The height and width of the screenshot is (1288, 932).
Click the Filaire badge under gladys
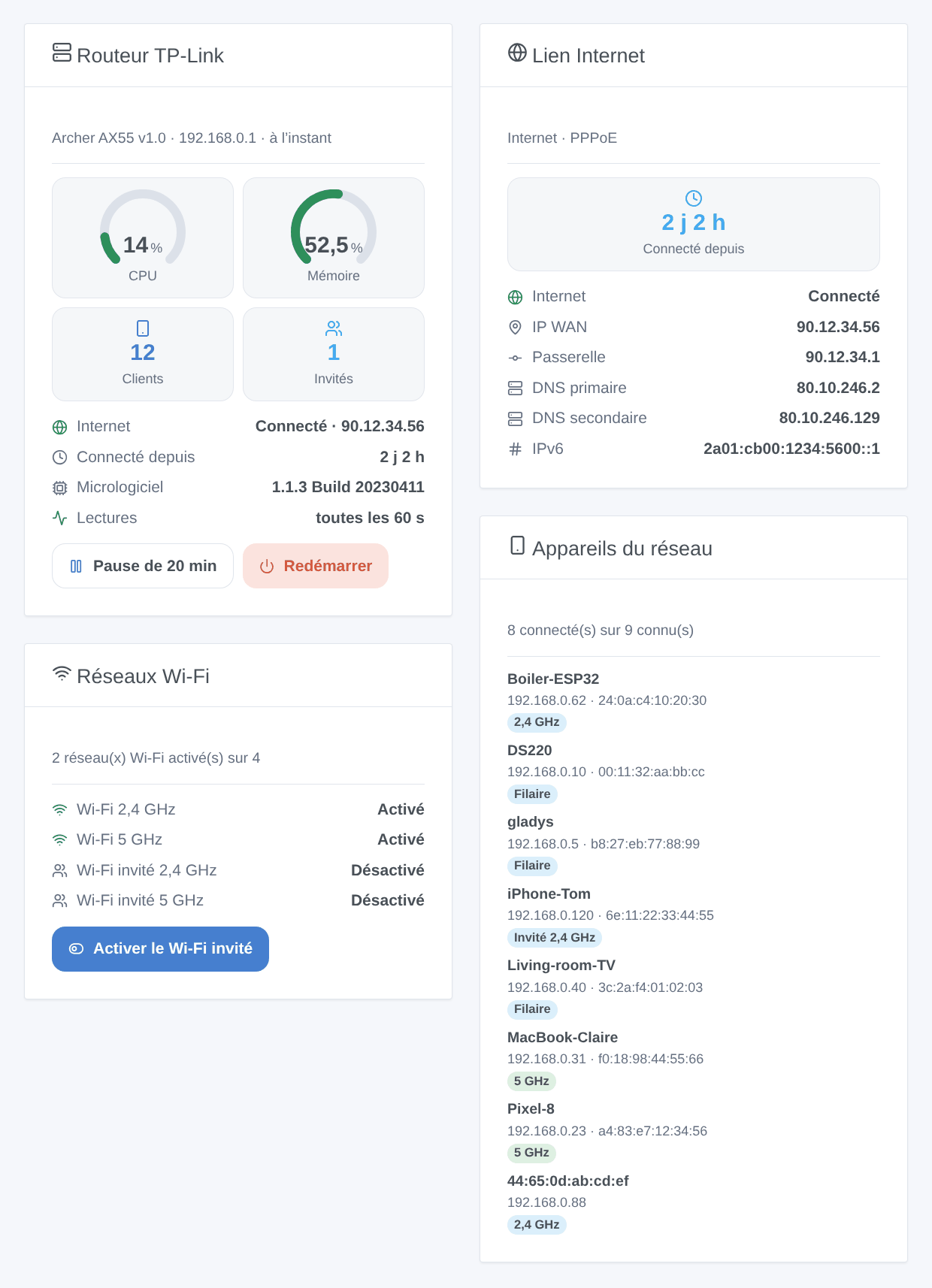click(x=532, y=866)
